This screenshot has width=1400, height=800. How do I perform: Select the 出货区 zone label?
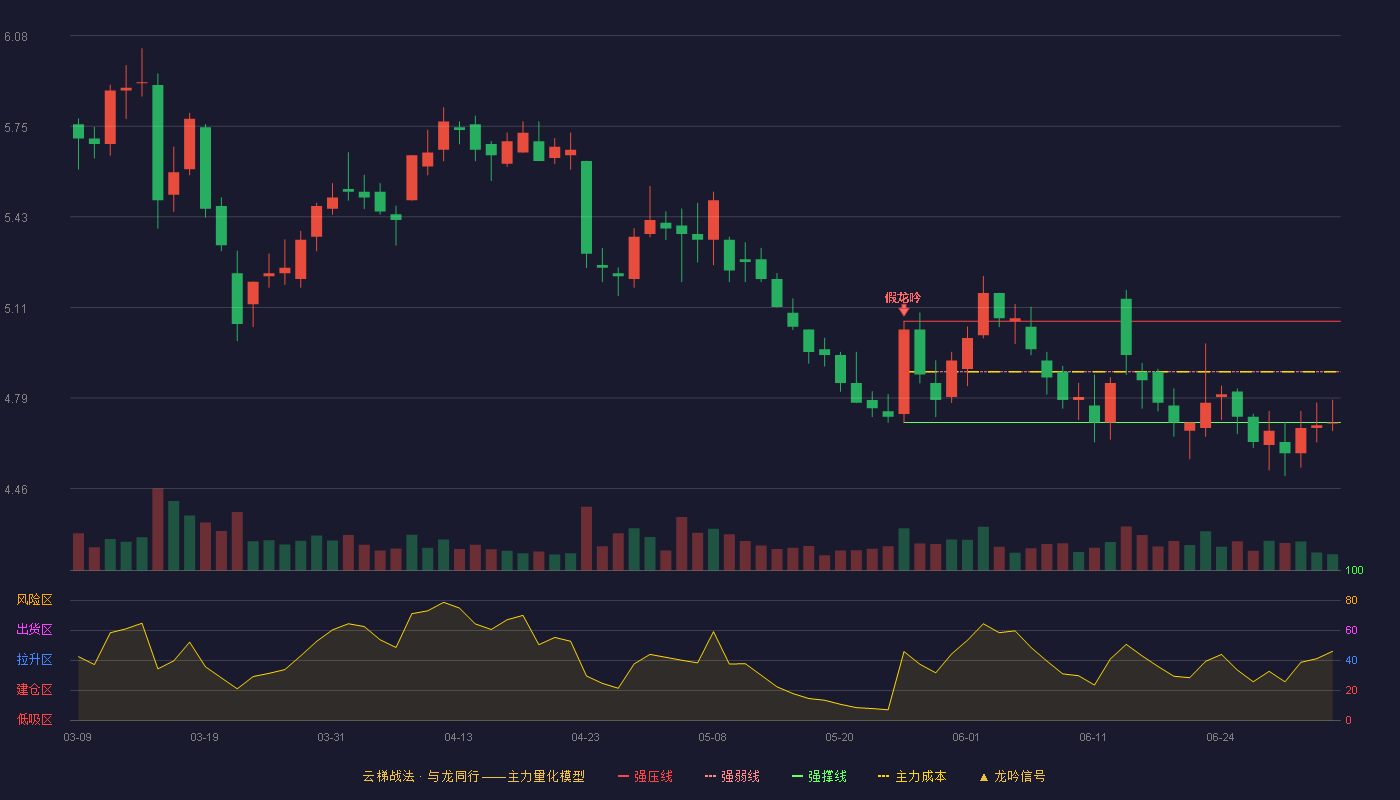pos(34,630)
